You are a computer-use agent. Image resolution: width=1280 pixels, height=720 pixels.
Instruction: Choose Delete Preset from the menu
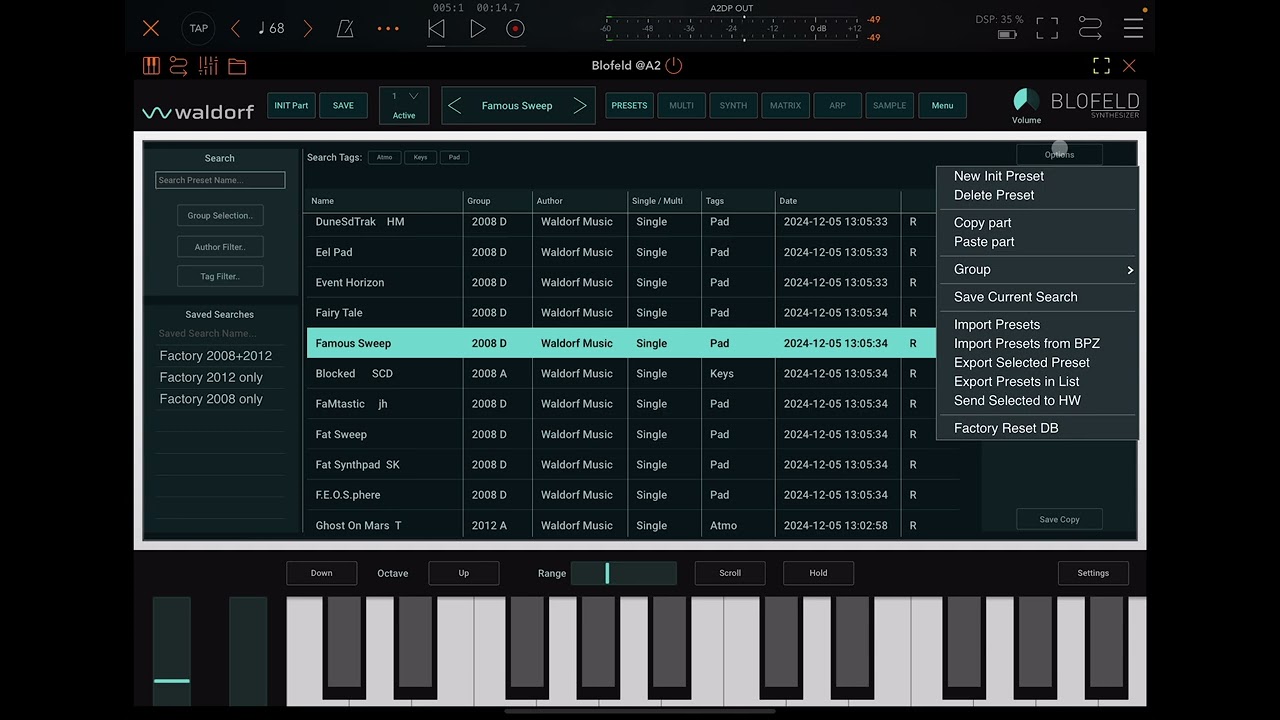pos(994,195)
